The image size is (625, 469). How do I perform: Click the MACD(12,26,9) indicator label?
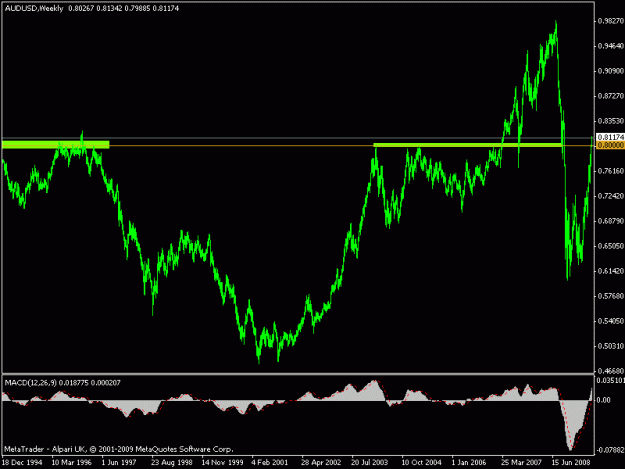31,383
